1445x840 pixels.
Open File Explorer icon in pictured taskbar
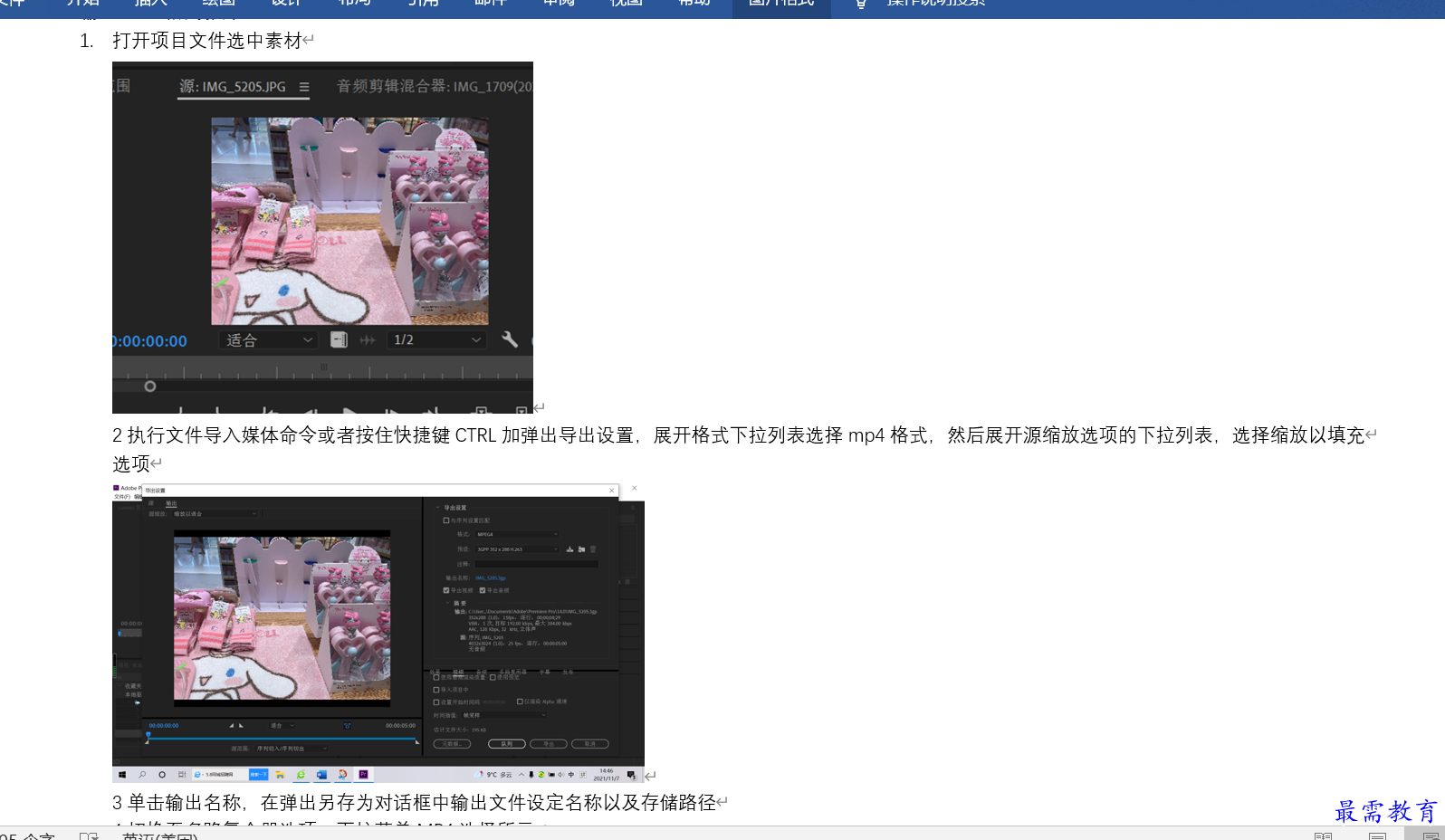coord(280,775)
